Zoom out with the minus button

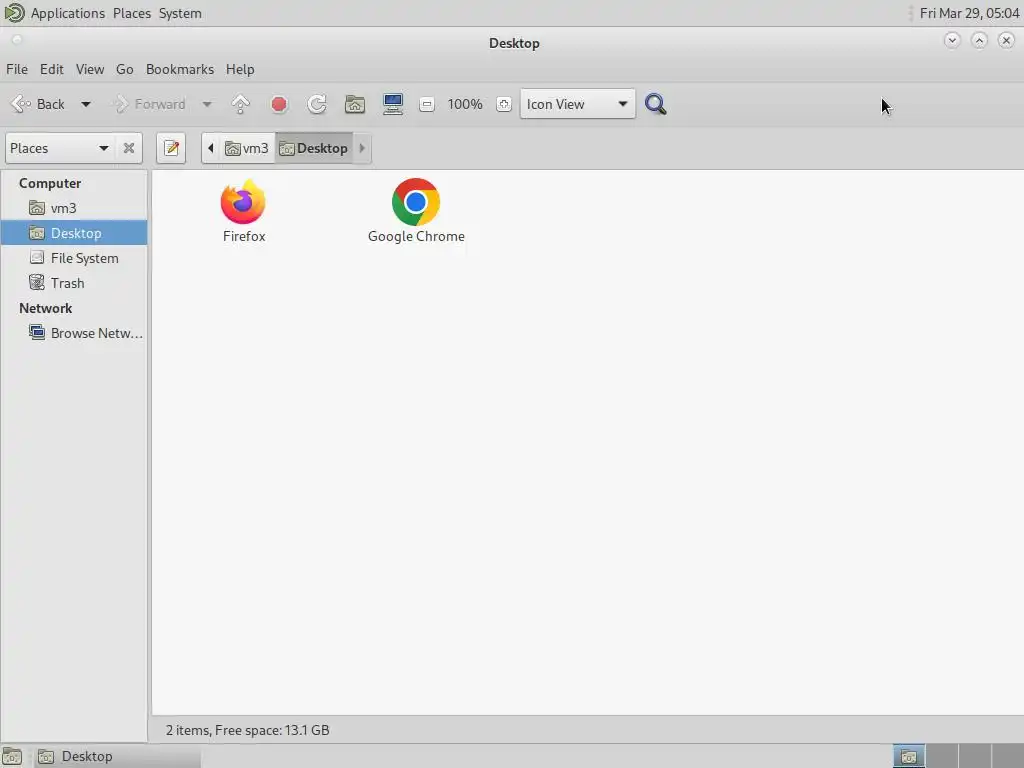click(426, 104)
